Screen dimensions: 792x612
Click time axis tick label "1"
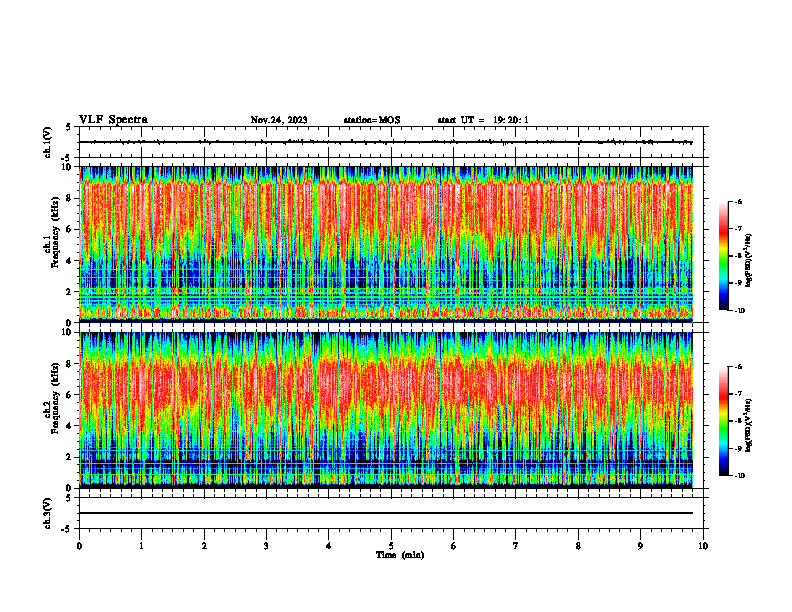pyautogui.click(x=141, y=546)
